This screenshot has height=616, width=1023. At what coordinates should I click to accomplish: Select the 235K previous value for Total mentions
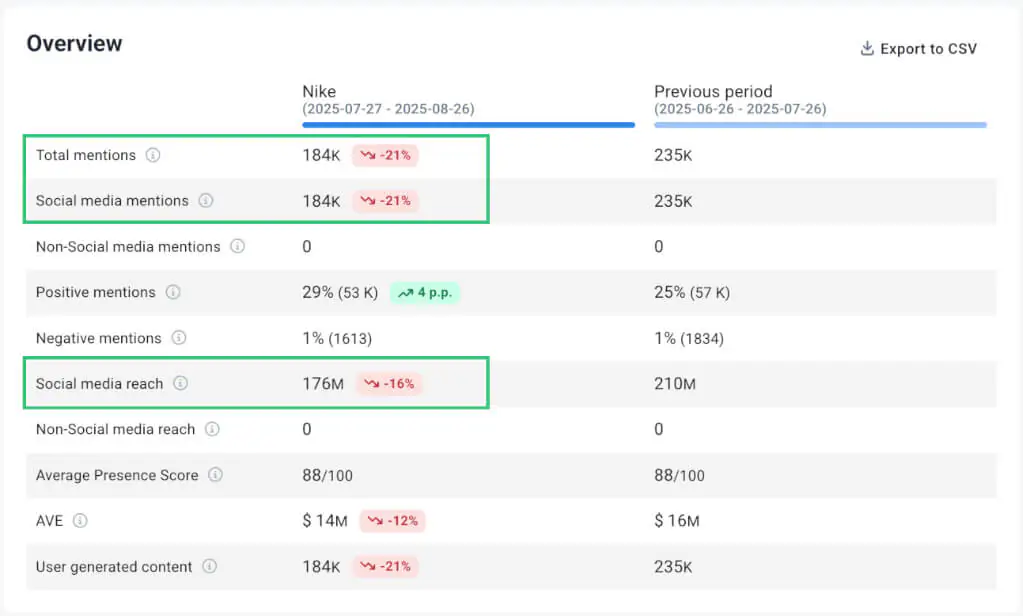coord(673,155)
